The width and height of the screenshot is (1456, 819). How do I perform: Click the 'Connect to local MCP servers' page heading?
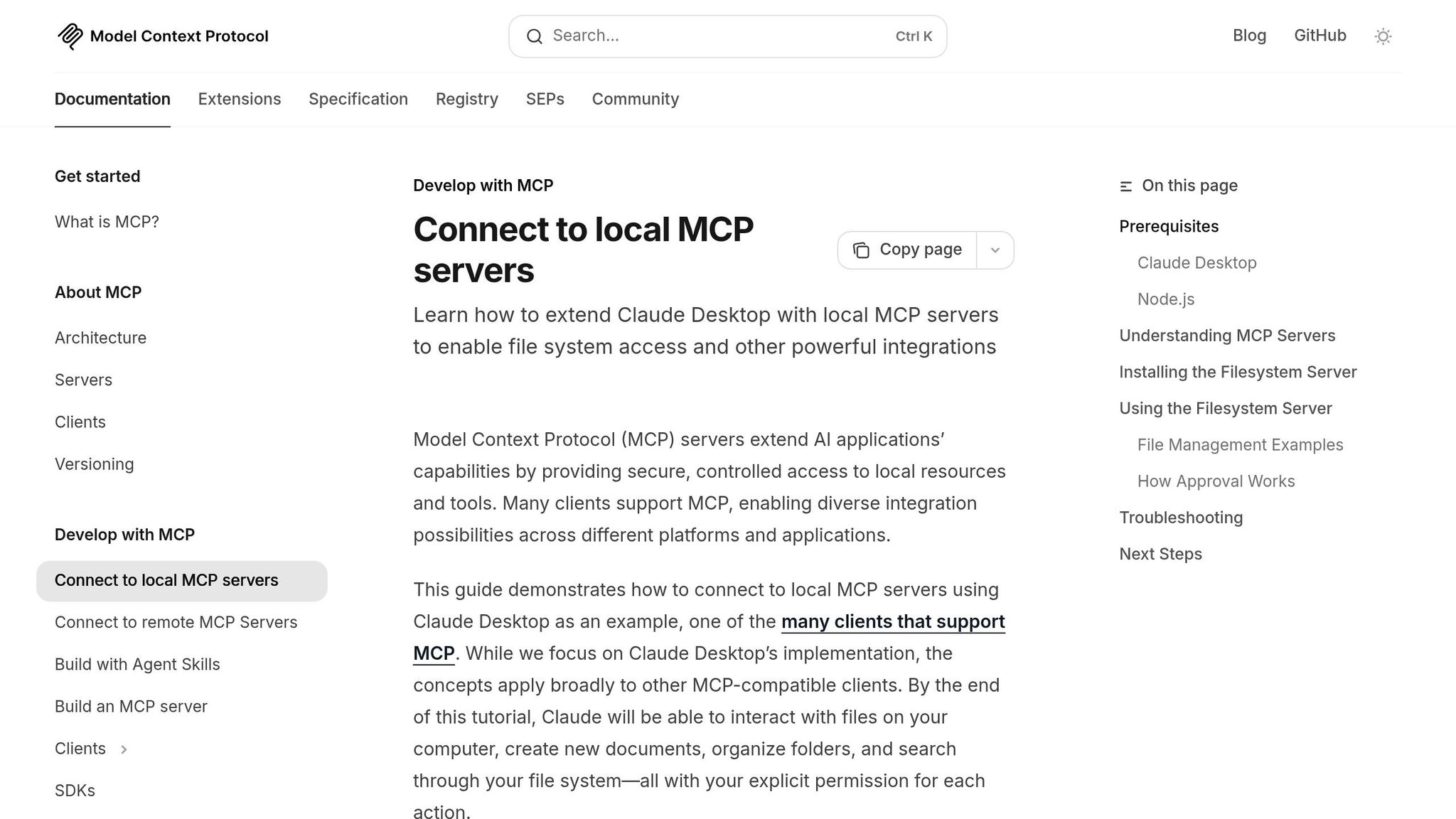tap(583, 250)
